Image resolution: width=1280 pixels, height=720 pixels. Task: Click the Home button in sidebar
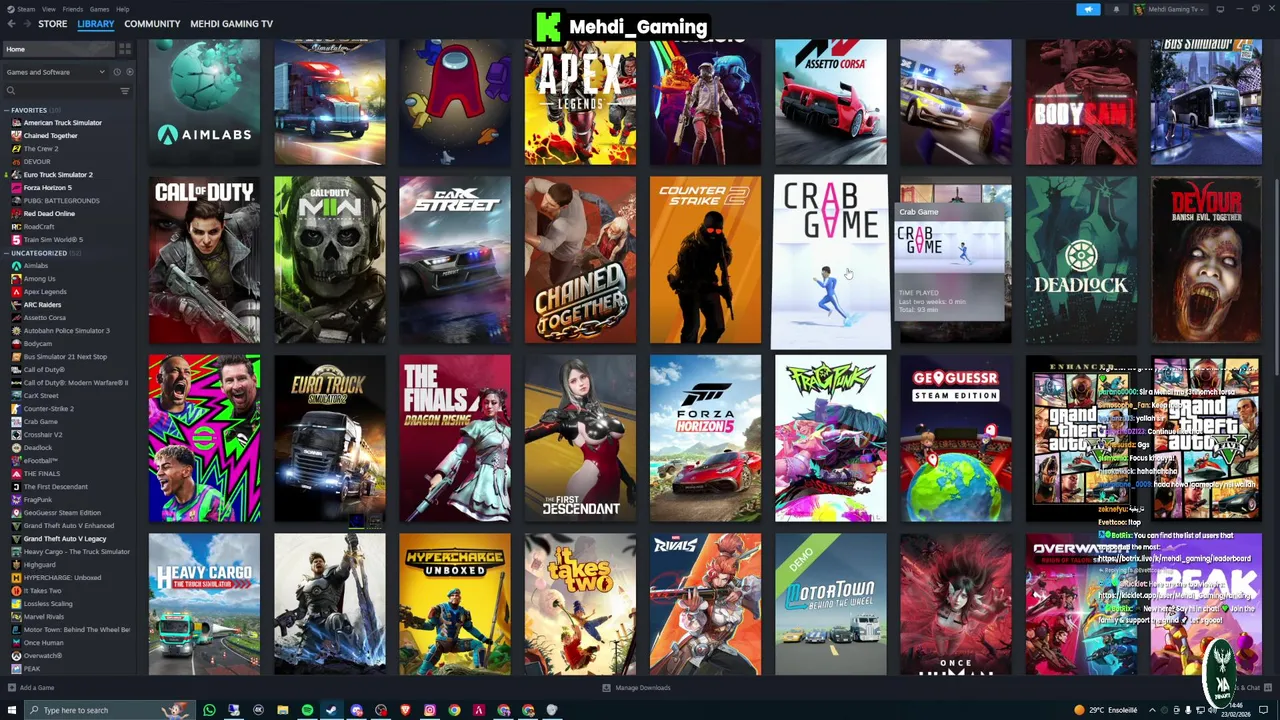pyautogui.click(x=58, y=49)
